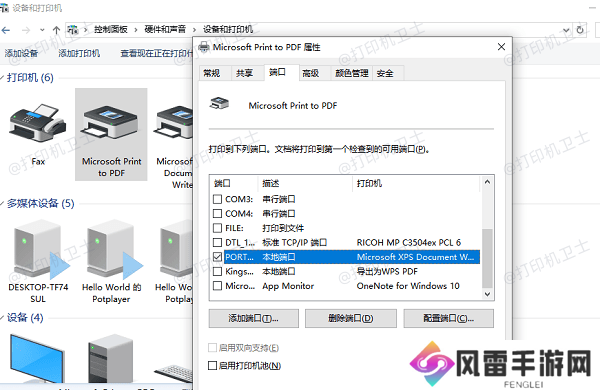Click 查看现在正在打印什么 in the toolbar
600x390 pixels.
click(x=156, y=53)
